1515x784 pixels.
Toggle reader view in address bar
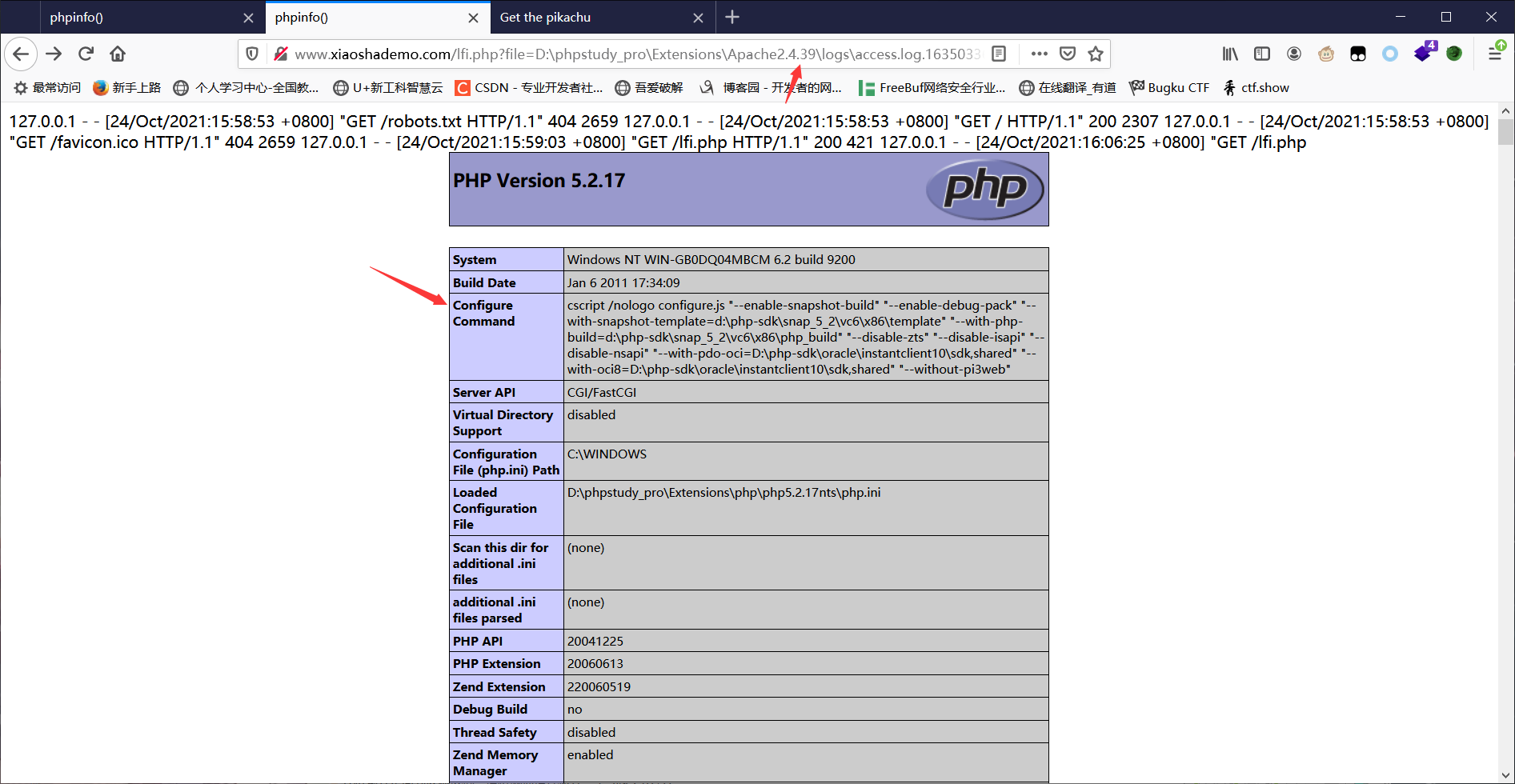pos(999,54)
